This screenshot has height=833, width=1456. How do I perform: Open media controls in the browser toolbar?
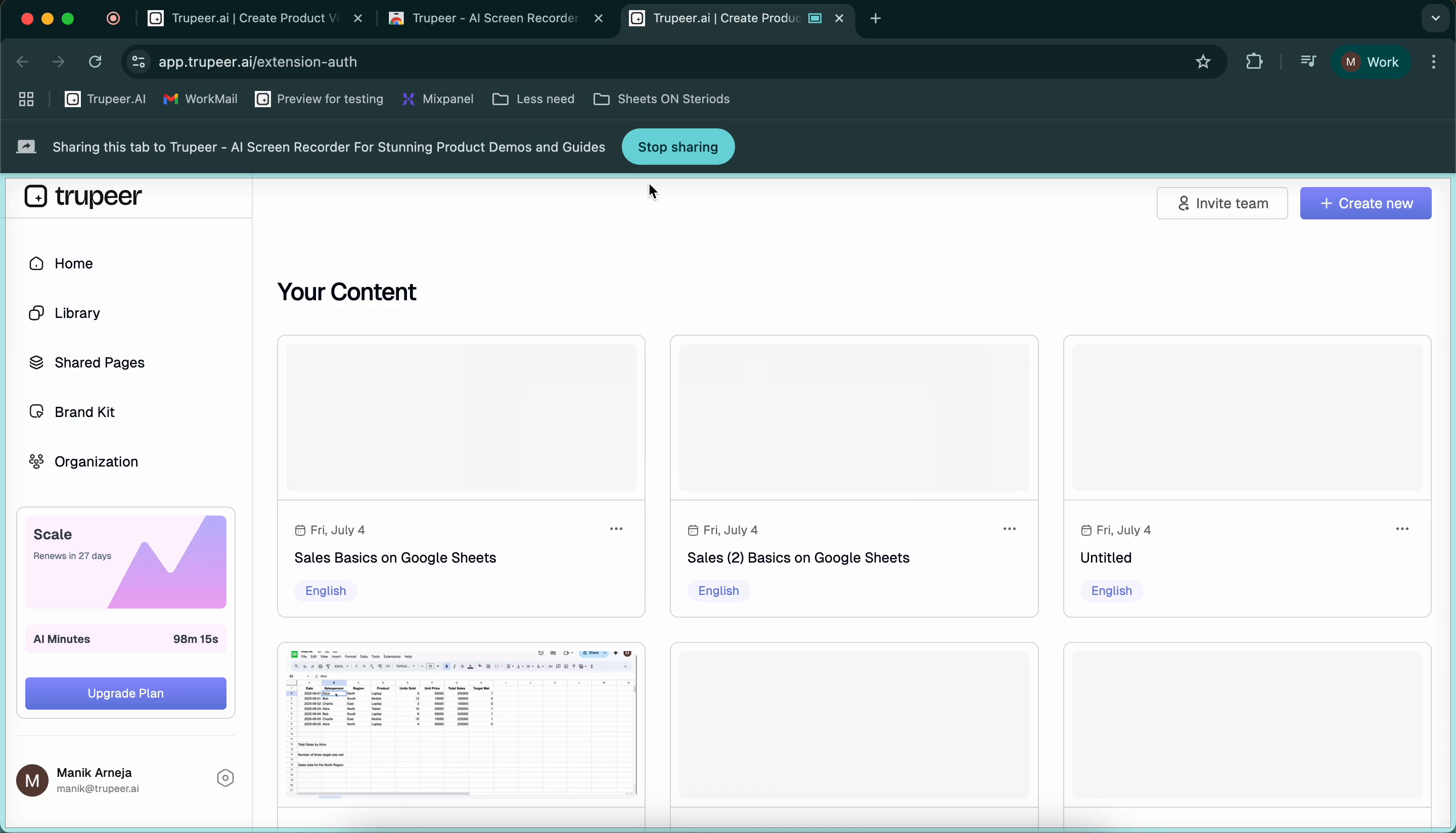tap(1308, 61)
